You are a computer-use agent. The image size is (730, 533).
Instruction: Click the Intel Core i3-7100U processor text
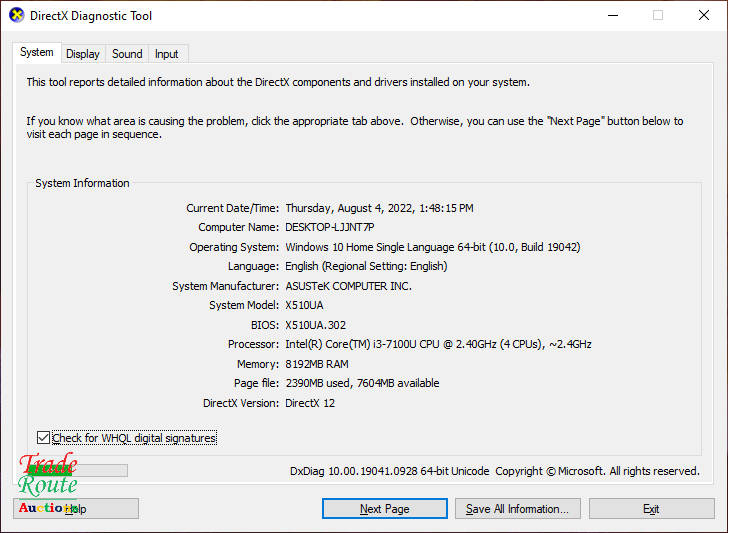[x=438, y=345]
